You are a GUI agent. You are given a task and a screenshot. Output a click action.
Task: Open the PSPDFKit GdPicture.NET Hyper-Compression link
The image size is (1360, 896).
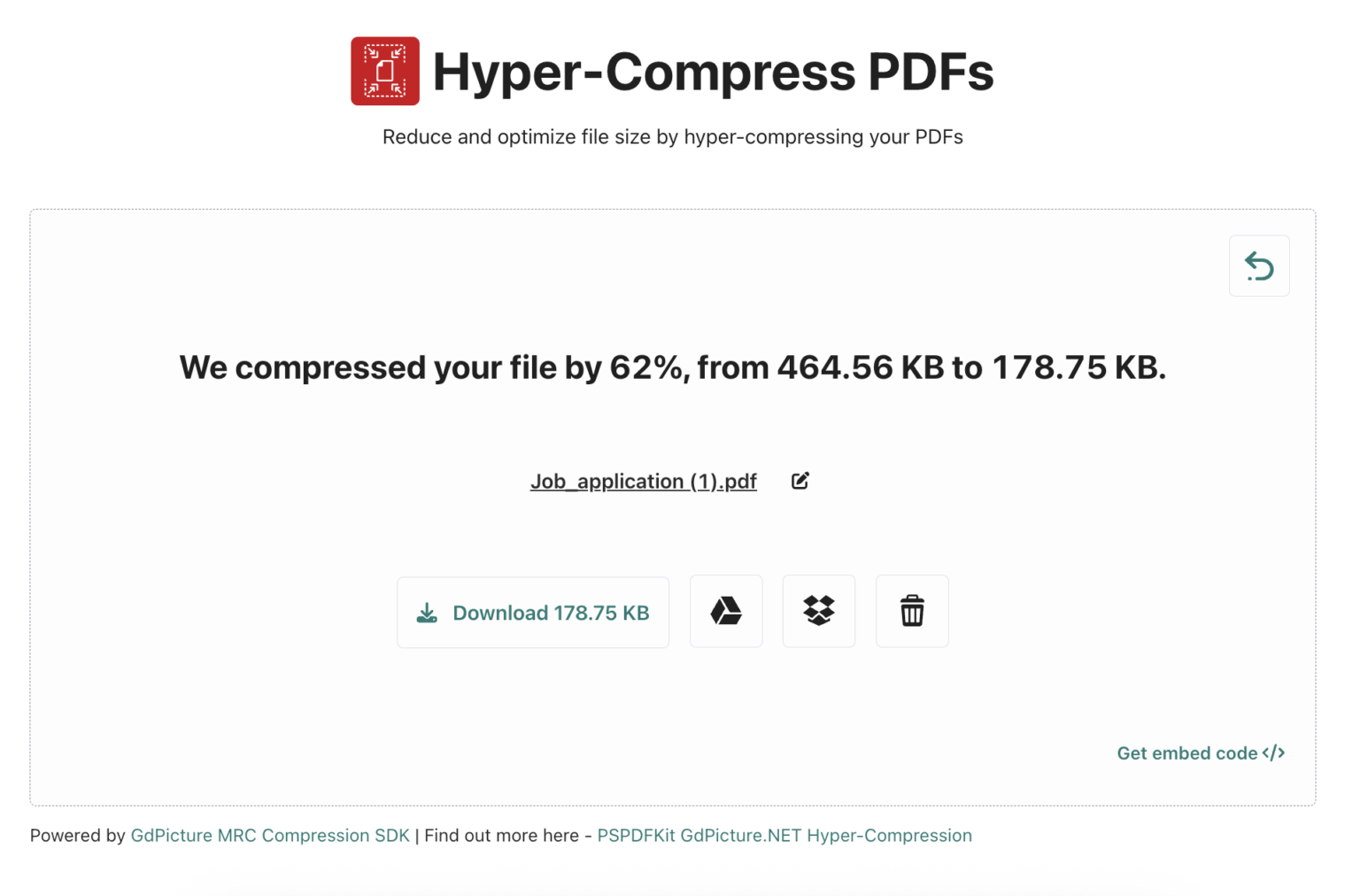[x=784, y=835]
